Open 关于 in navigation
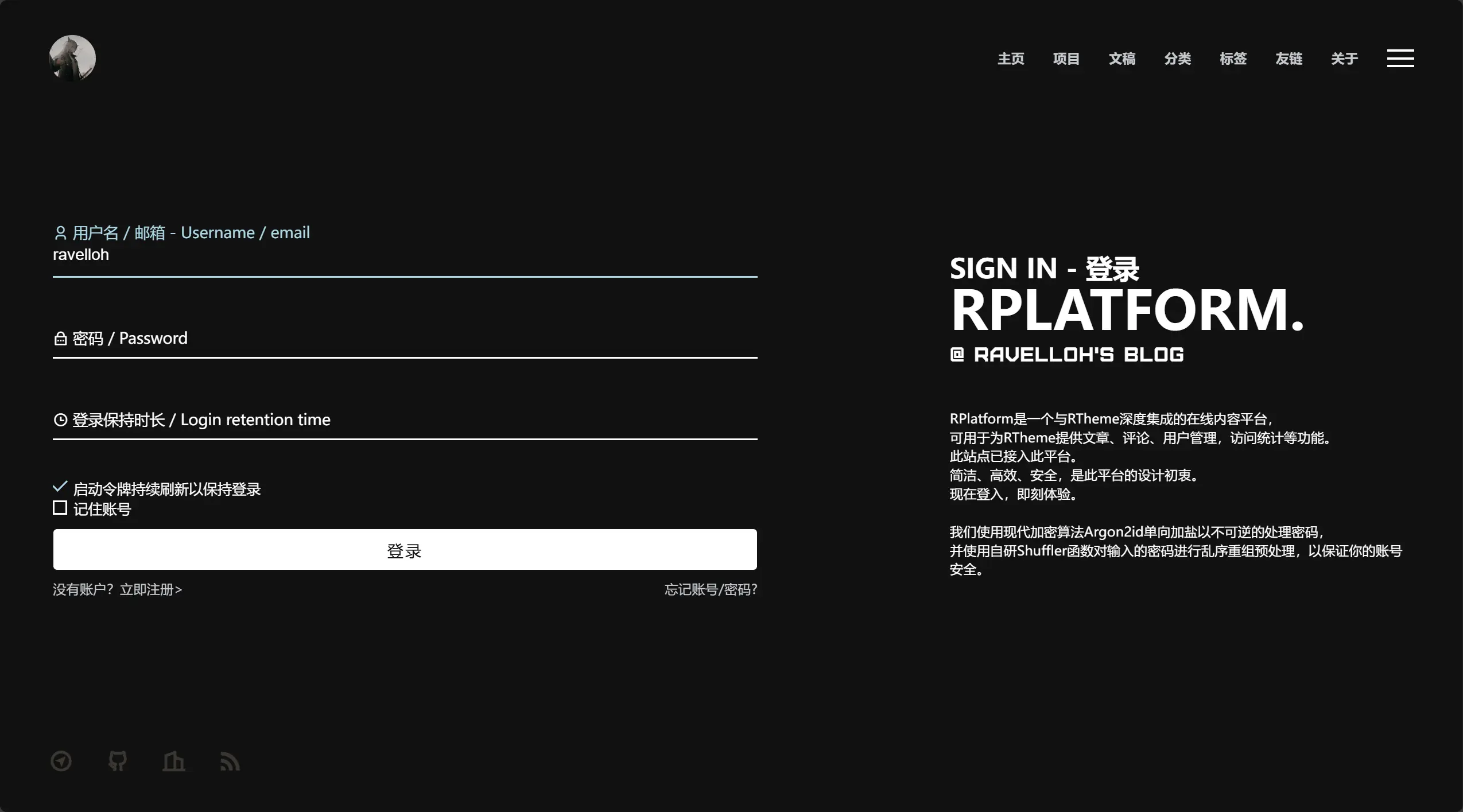This screenshot has width=1463, height=812. point(1345,59)
